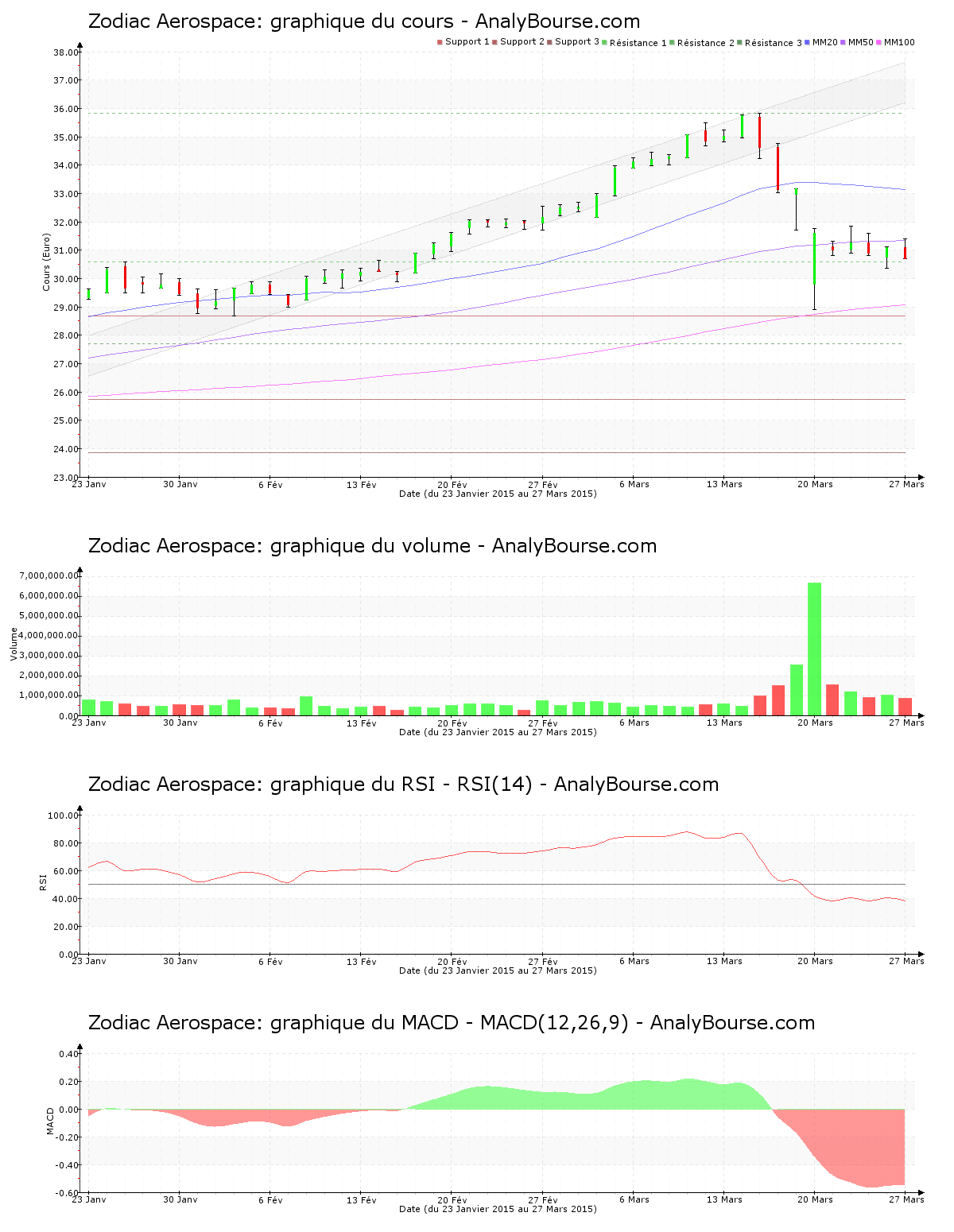This screenshot has height=1232, width=954.
Task: Click the tallest green volume bar
Action: [815, 649]
